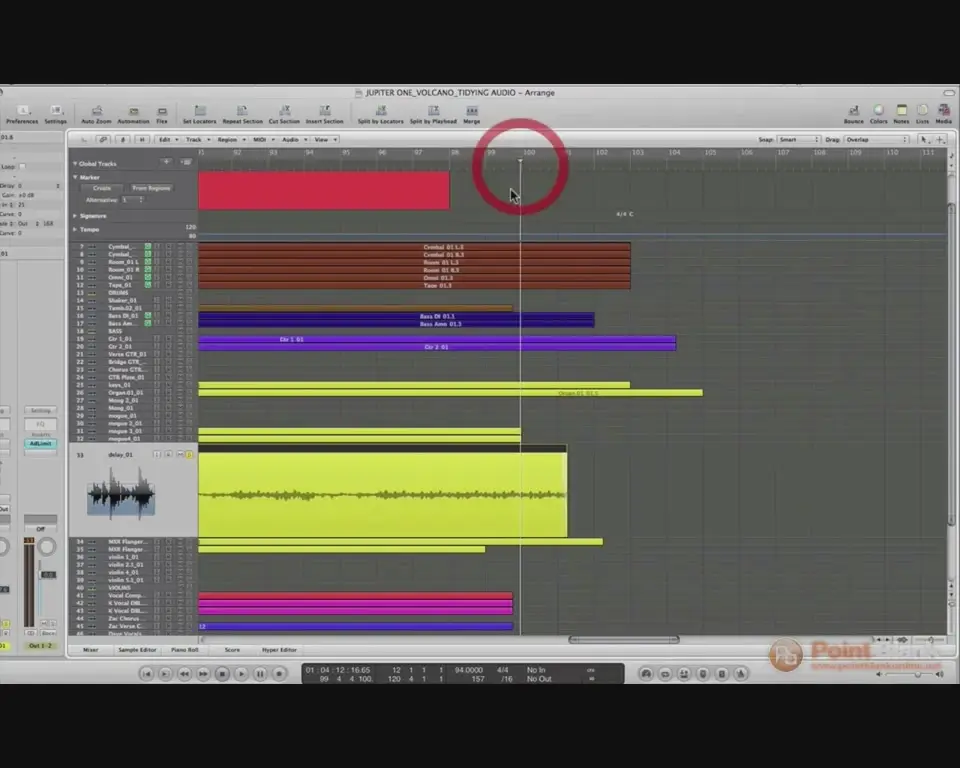Collapse the Global Tracks disclosure triangle
960x768 pixels.
pyautogui.click(x=75, y=164)
